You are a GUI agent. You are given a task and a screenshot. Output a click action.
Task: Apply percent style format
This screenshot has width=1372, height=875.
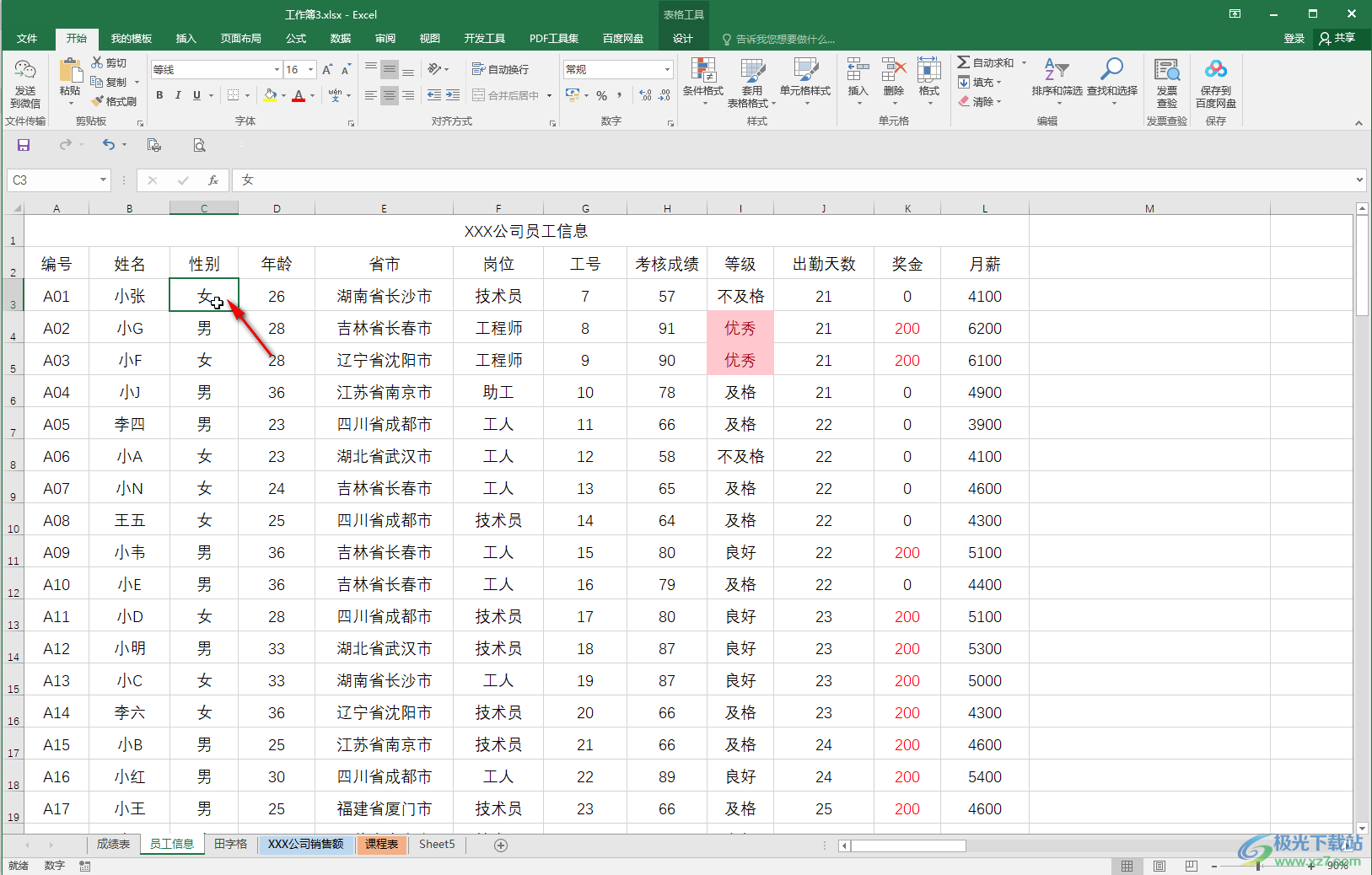coord(602,95)
